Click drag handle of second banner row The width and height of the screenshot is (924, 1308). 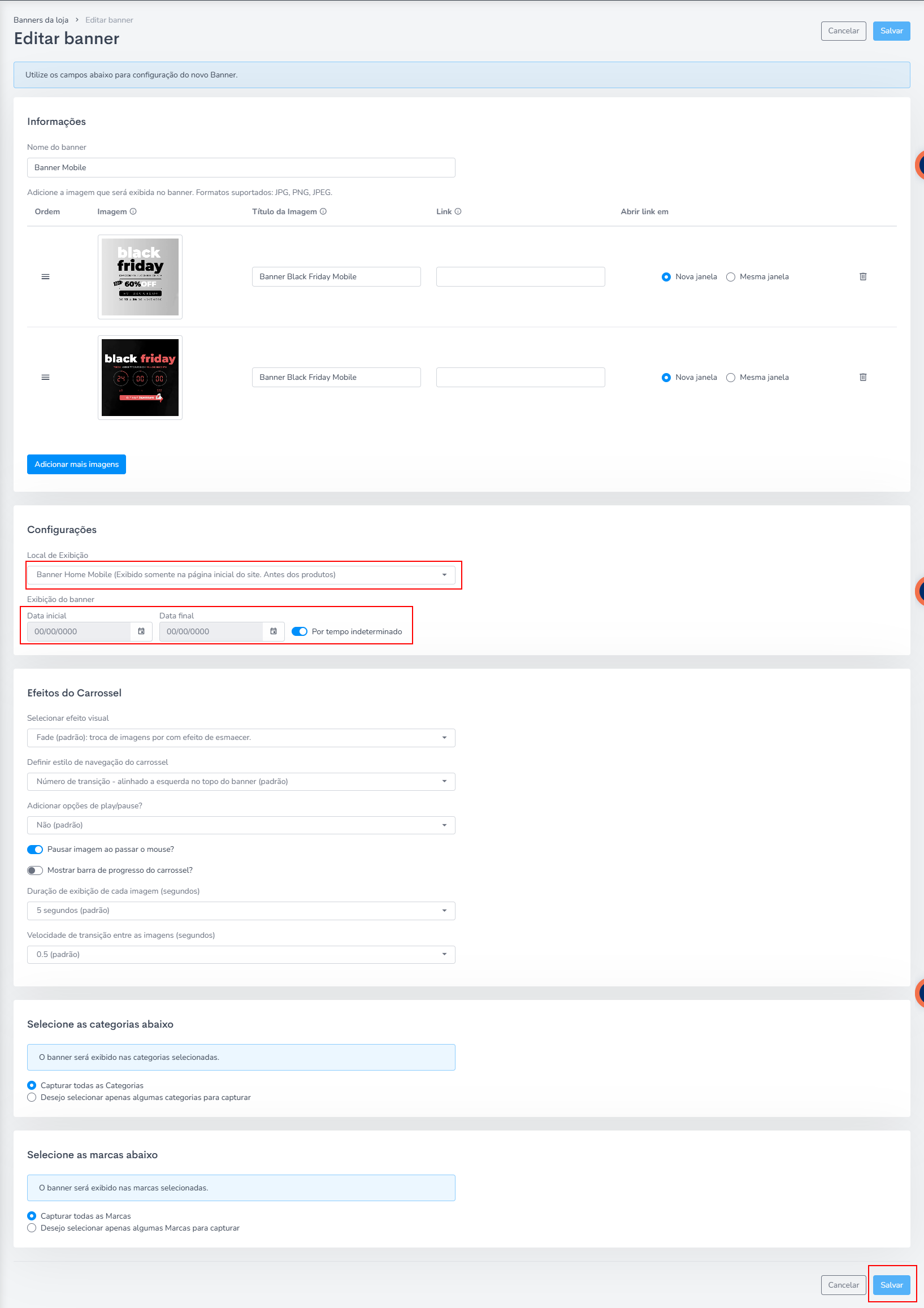click(x=46, y=377)
